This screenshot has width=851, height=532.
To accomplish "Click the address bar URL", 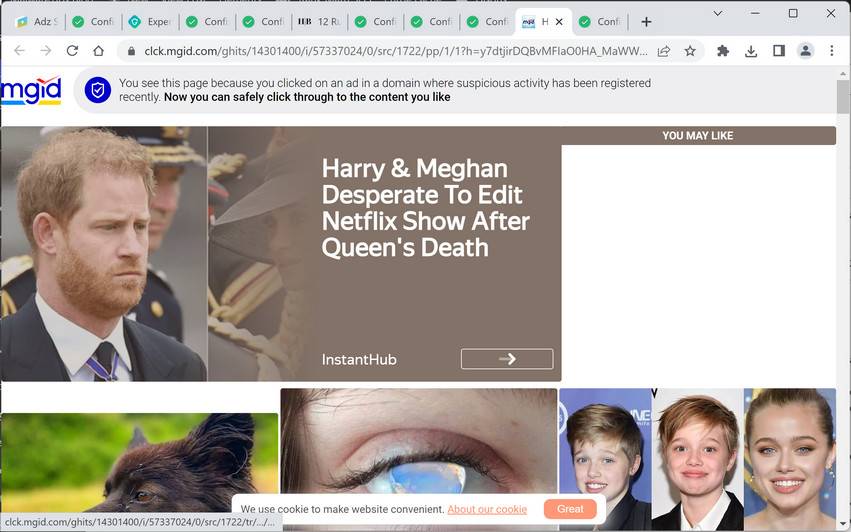I will [x=396, y=51].
